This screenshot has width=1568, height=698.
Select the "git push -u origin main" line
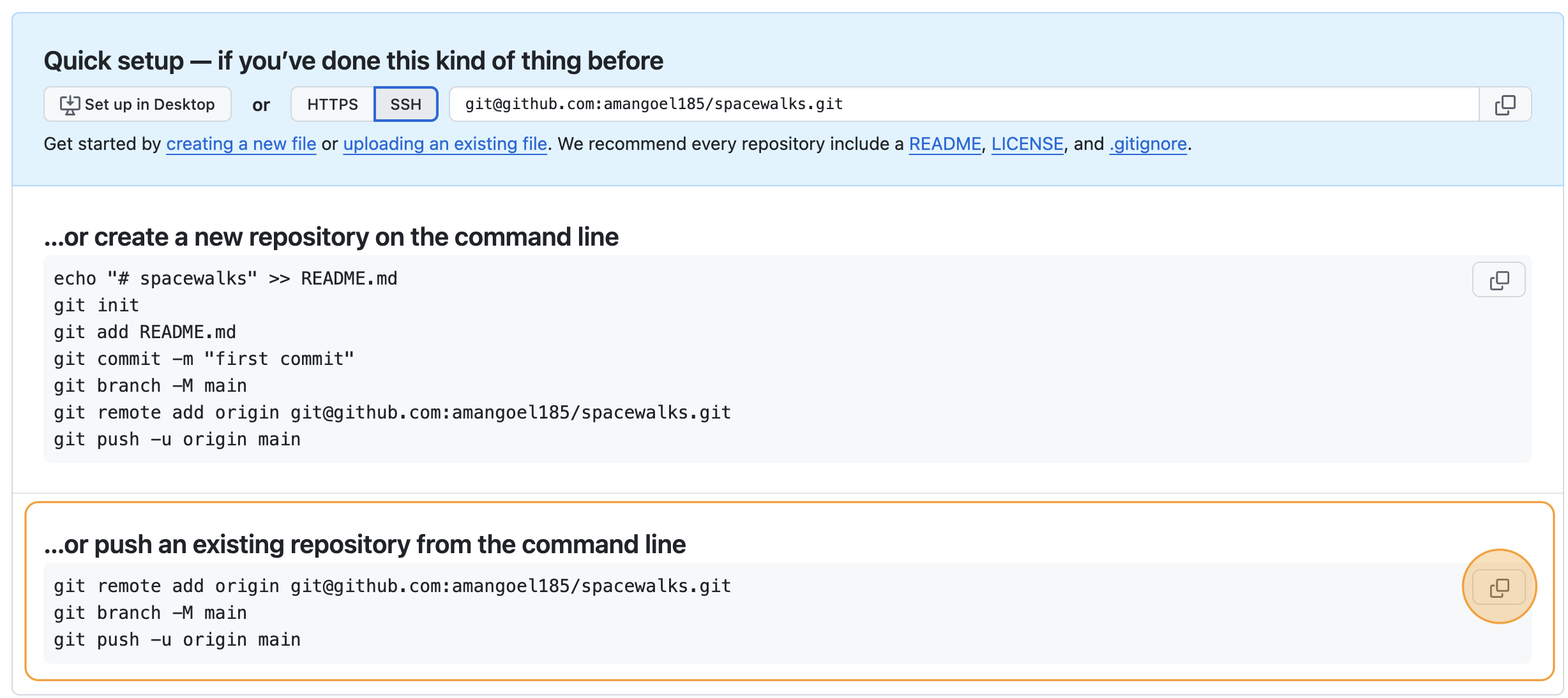176,438
